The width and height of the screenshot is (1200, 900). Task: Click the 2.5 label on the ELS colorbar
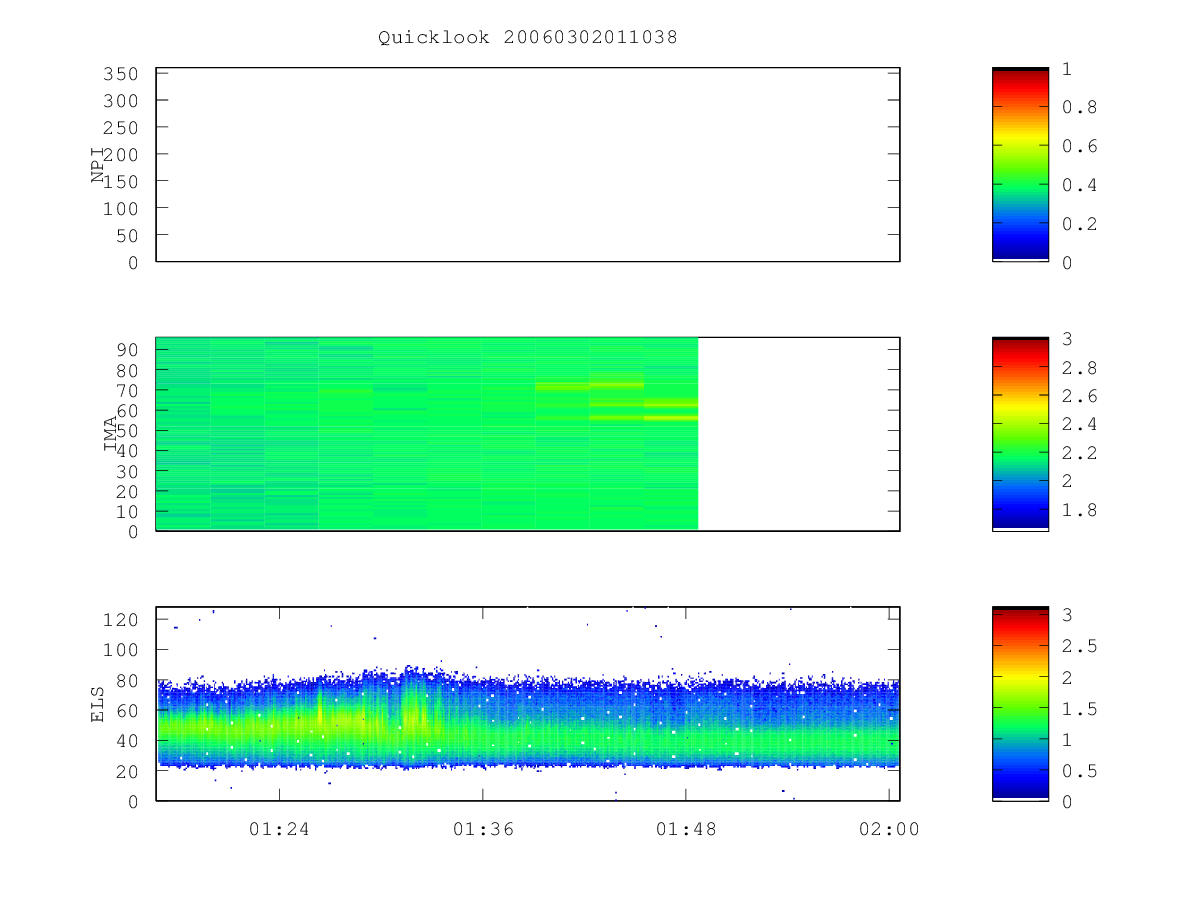pyautogui.click(x=1078, y=646)
